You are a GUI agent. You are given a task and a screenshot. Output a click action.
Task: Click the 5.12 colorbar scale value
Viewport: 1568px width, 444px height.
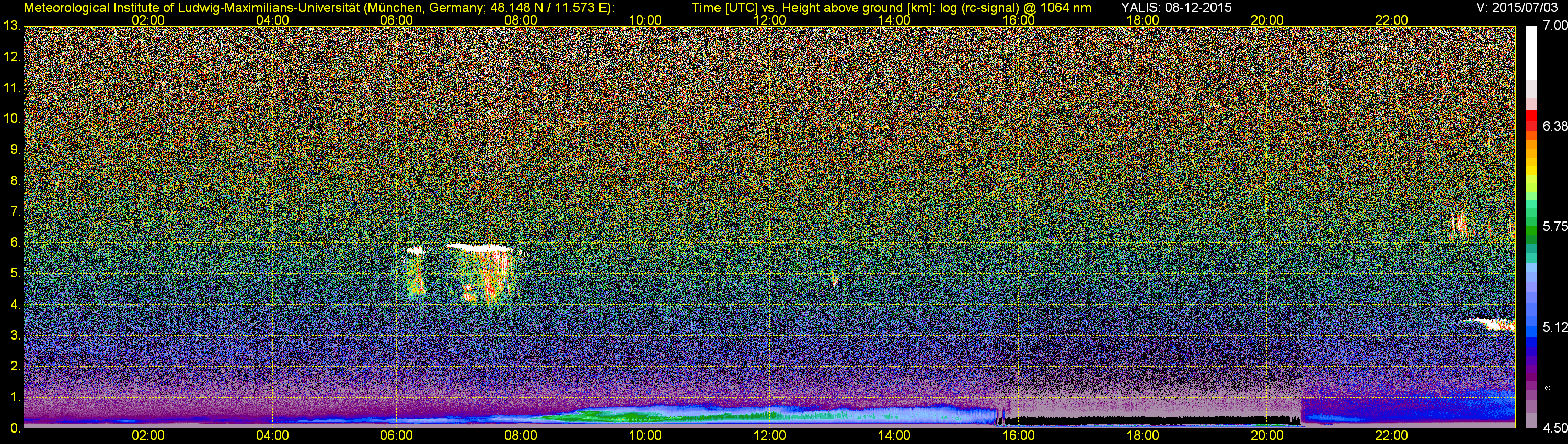tap(1554, 327)
